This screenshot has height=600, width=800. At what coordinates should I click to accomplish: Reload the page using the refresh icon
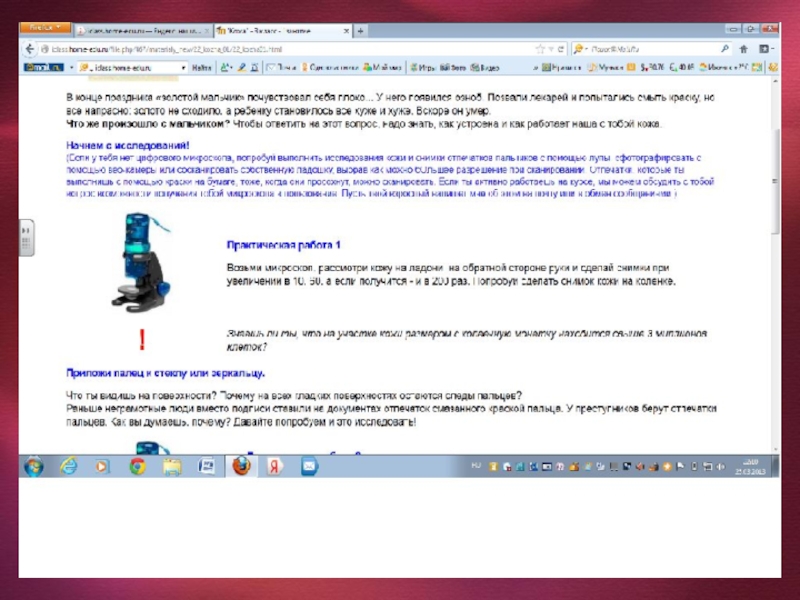coord(563,48)
